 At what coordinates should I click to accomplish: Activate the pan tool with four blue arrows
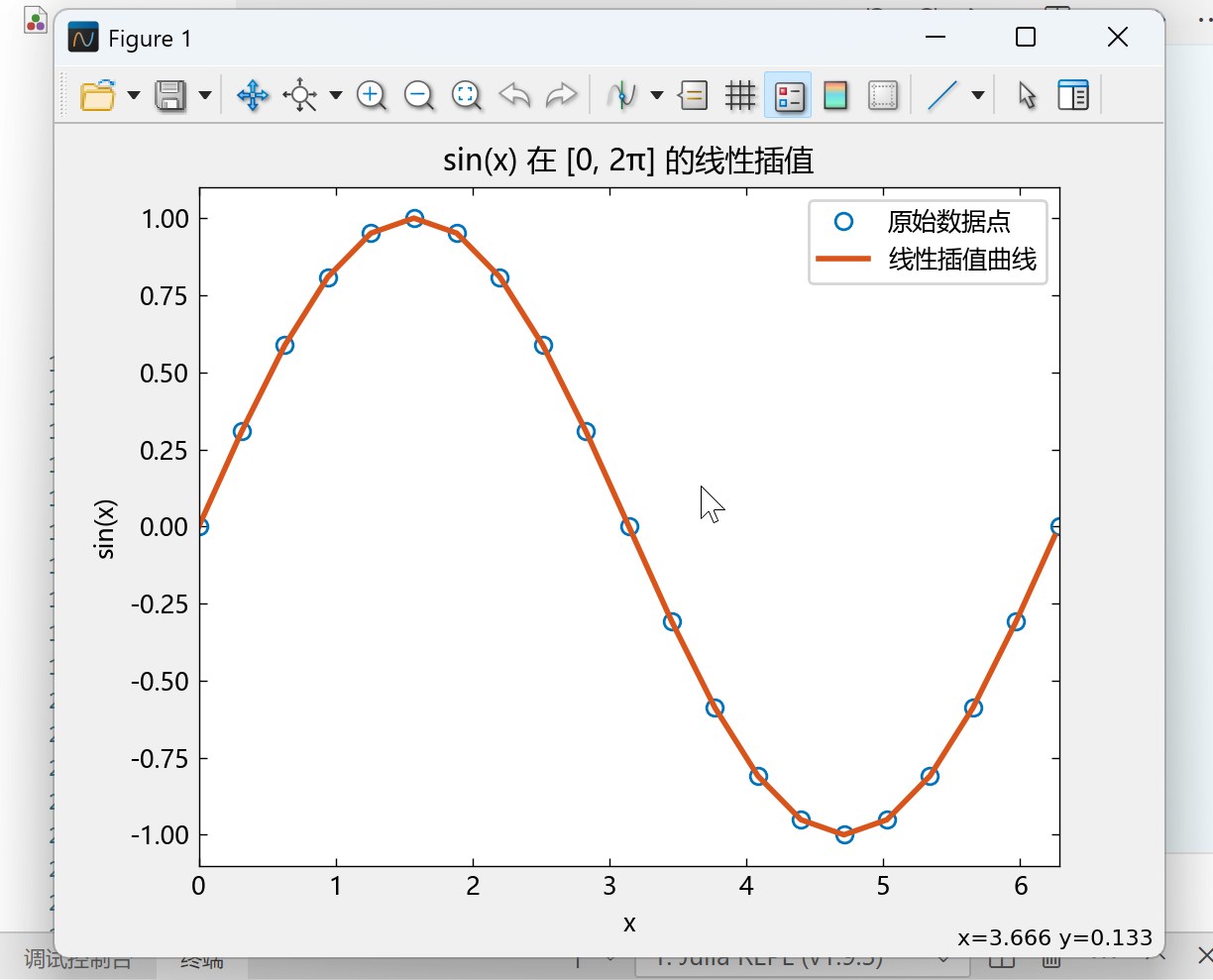click(253, 96)
